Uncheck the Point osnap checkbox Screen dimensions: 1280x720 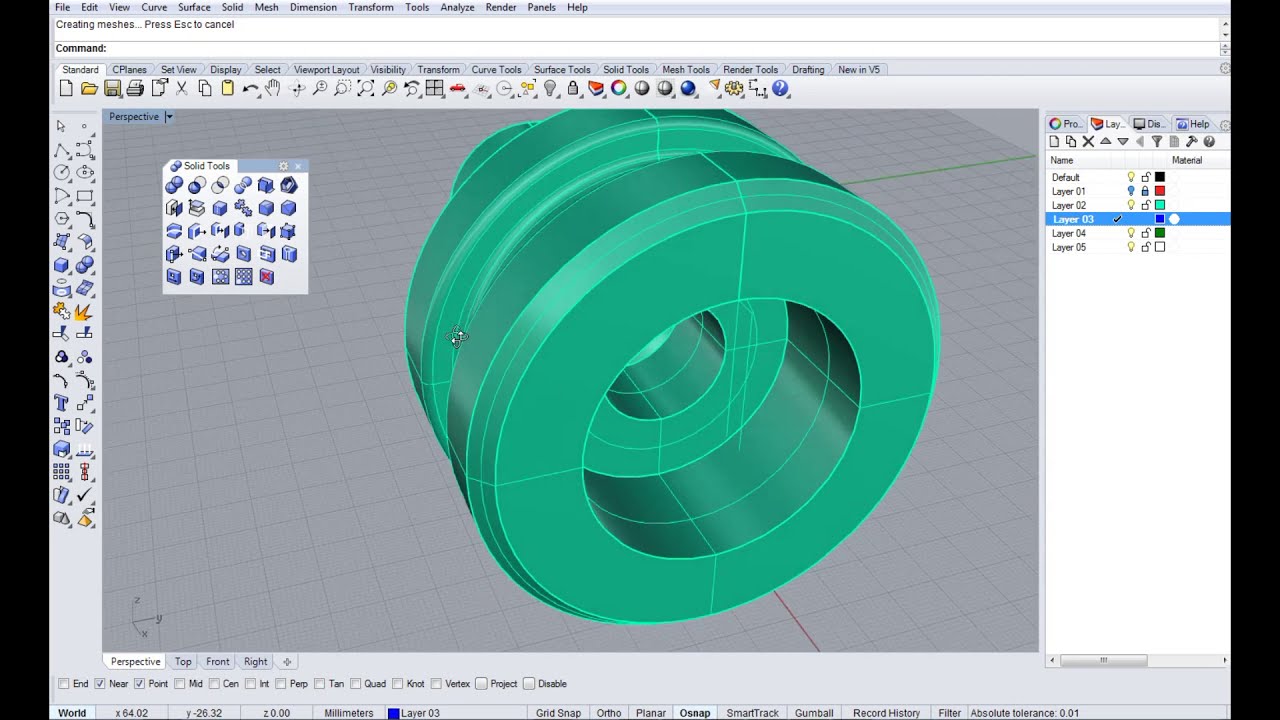[140, 684]
